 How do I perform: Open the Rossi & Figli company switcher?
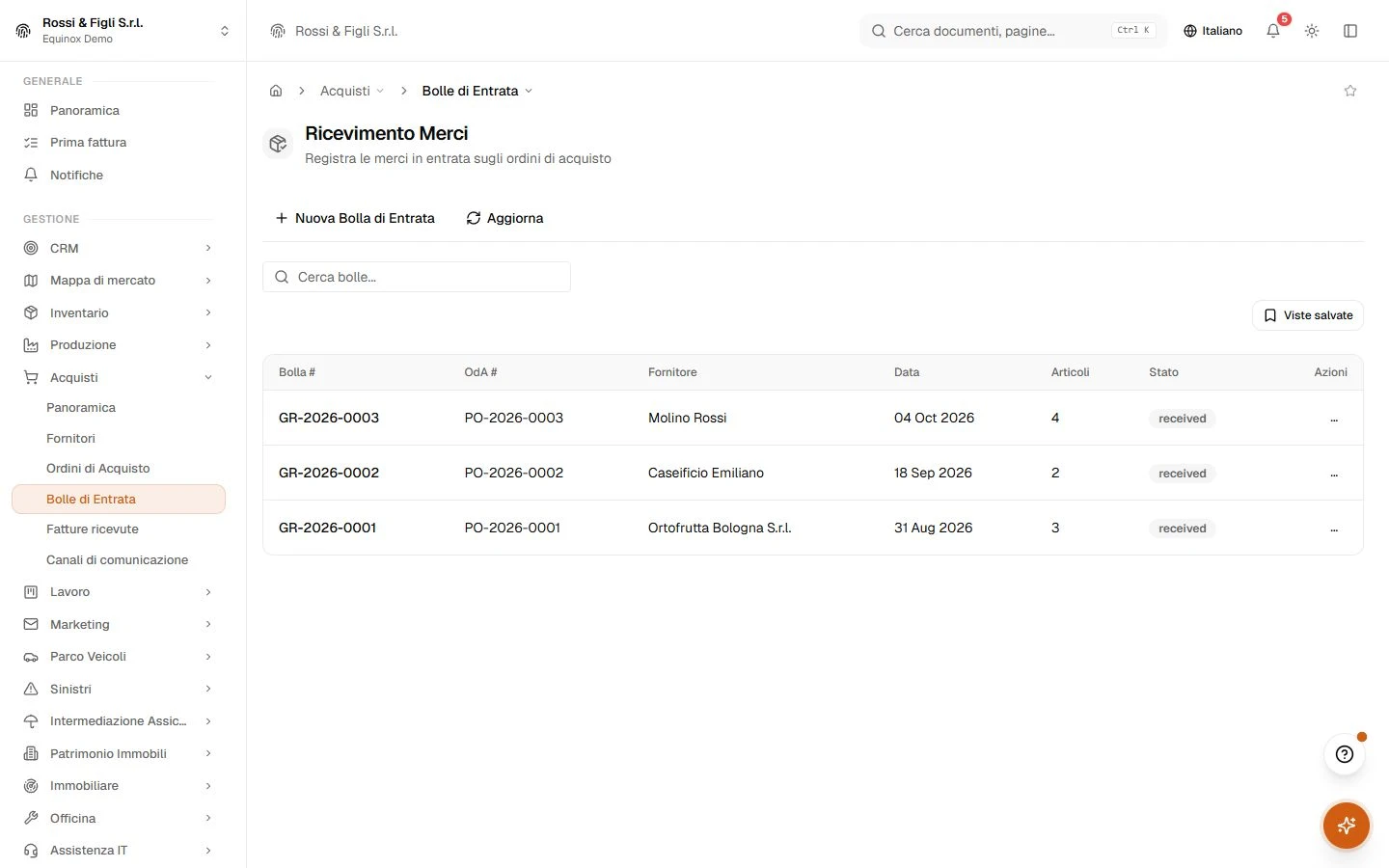(x=123, y=31)
